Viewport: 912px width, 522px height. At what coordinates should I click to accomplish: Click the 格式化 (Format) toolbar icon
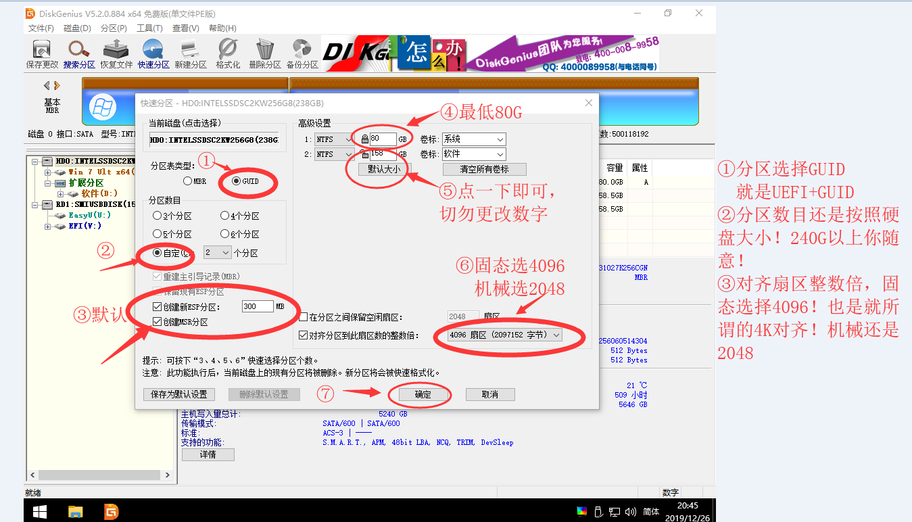(227, 52)
